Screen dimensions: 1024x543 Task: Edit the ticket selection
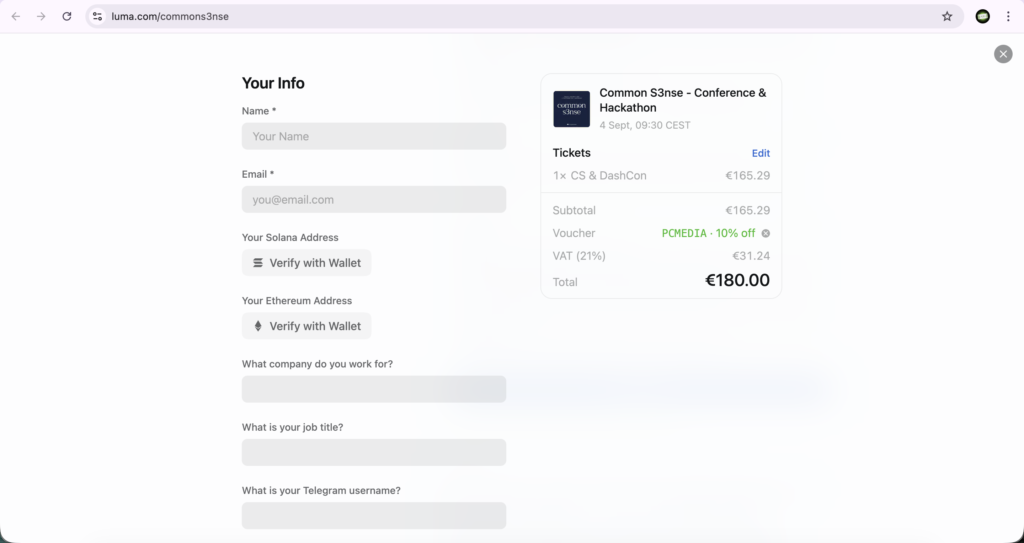[x=761, y=153]
